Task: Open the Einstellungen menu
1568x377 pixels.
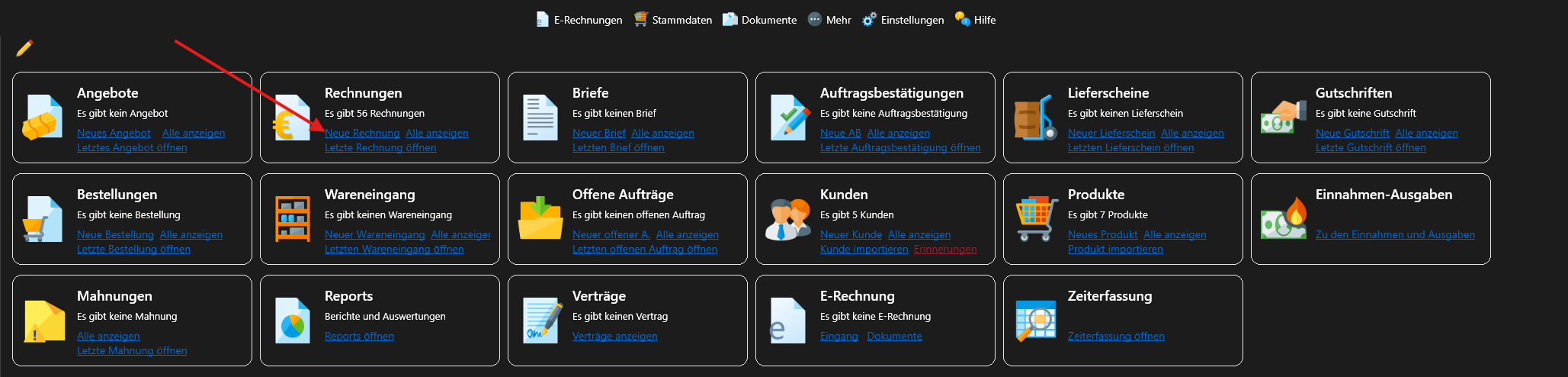Action: coord(903,20)
